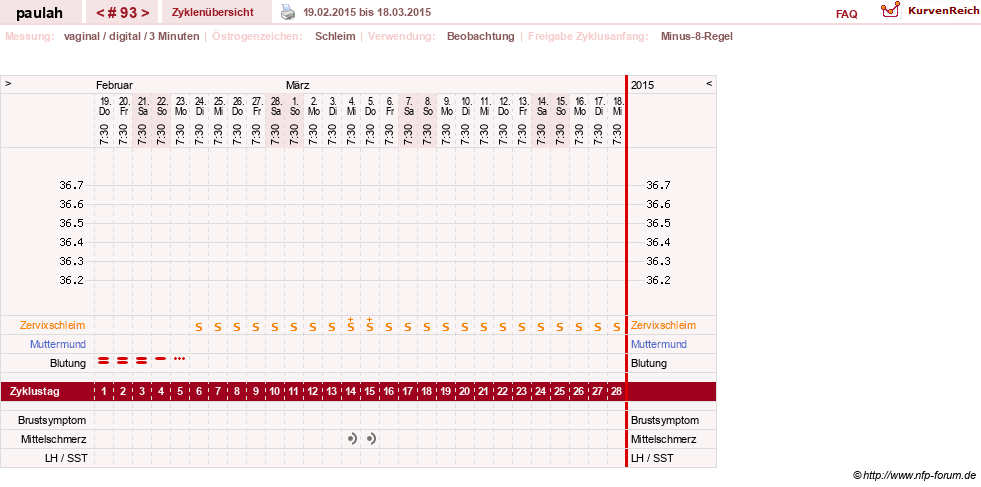Click the double-bar bleeding symbol on cycle day 3
The height and width of the screenshot is (487, 981).
[x=141, y=360]
